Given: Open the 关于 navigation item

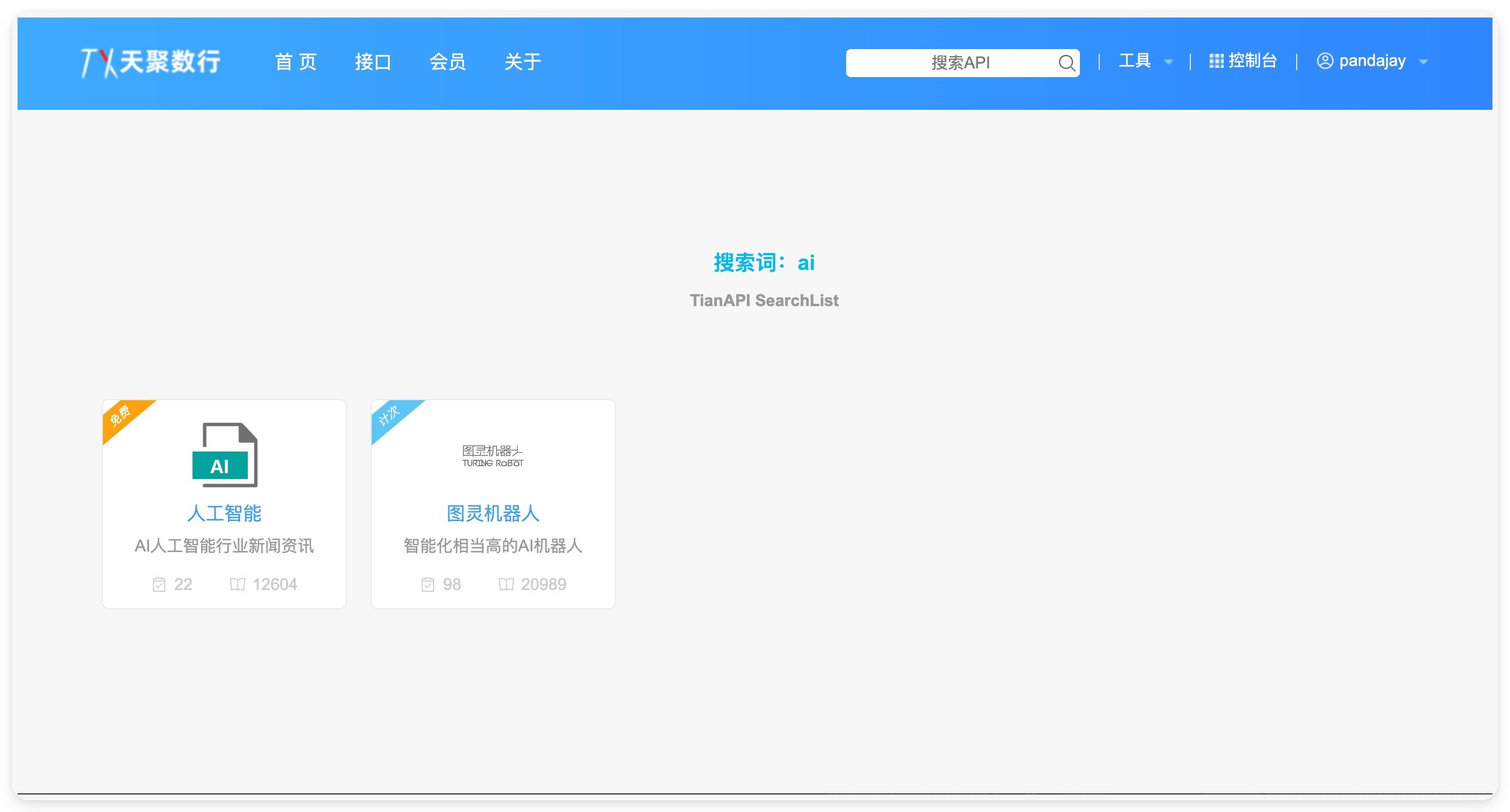Looking at the screenshot, I should coord(522,62).
